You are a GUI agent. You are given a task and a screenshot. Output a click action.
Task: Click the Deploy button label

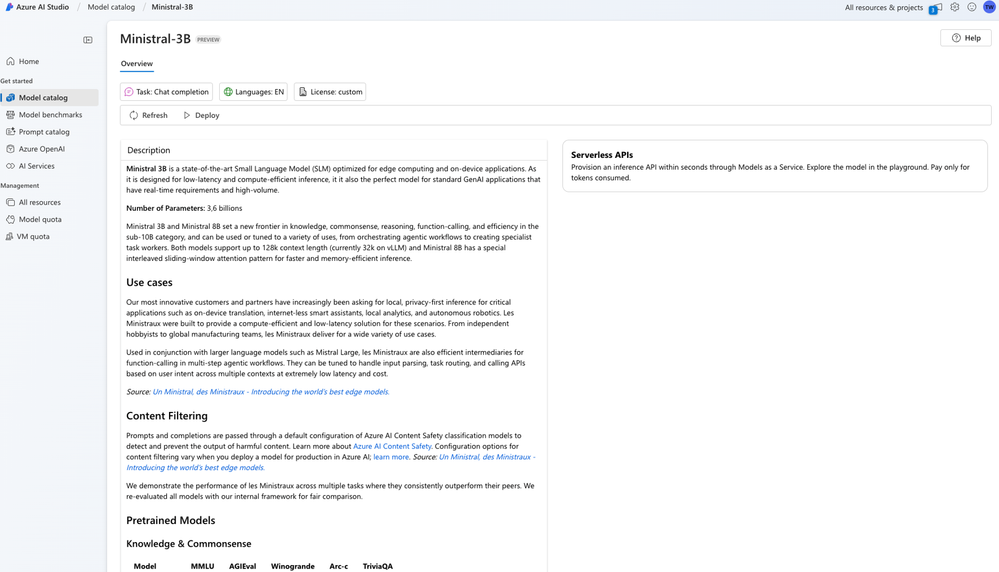click(x=207, y=115)
